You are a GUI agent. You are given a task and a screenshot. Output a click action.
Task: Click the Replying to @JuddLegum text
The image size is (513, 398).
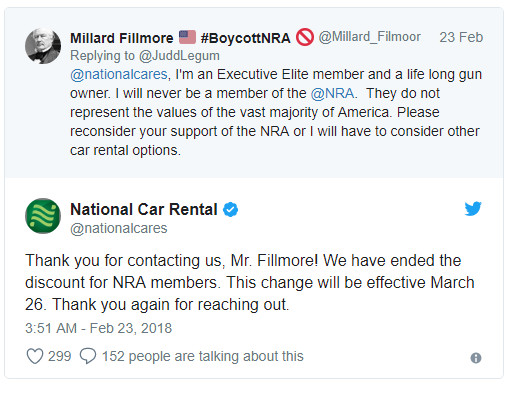point(145,56)
